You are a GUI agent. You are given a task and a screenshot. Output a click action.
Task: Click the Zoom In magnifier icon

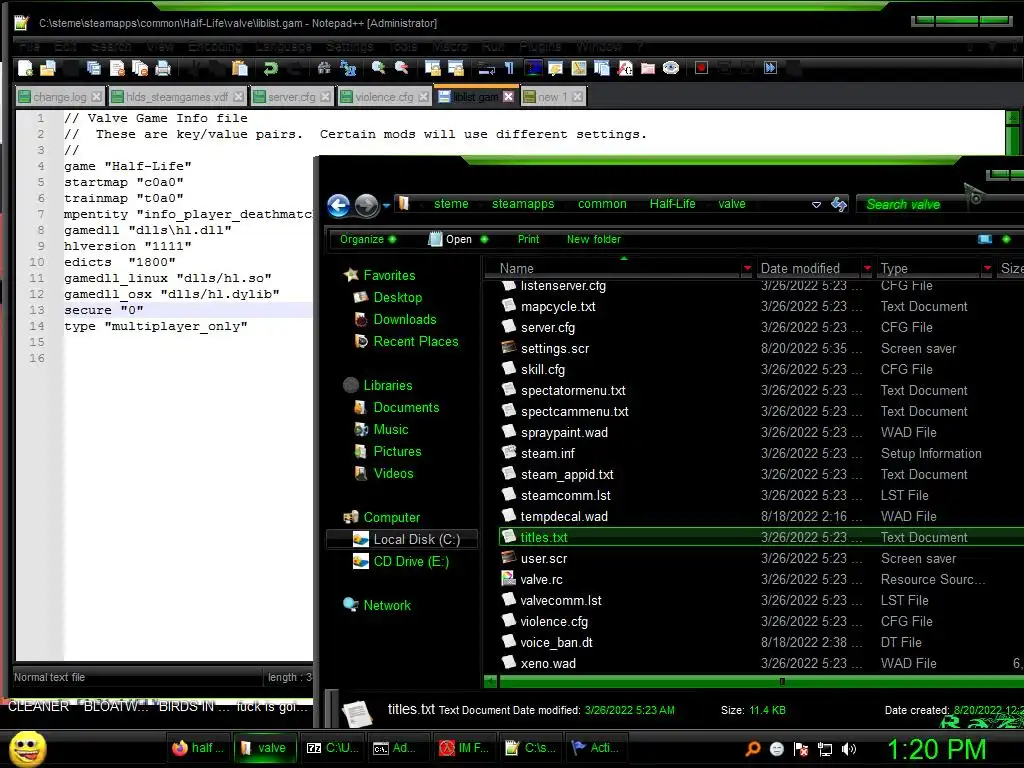click(x=378, y=68)
